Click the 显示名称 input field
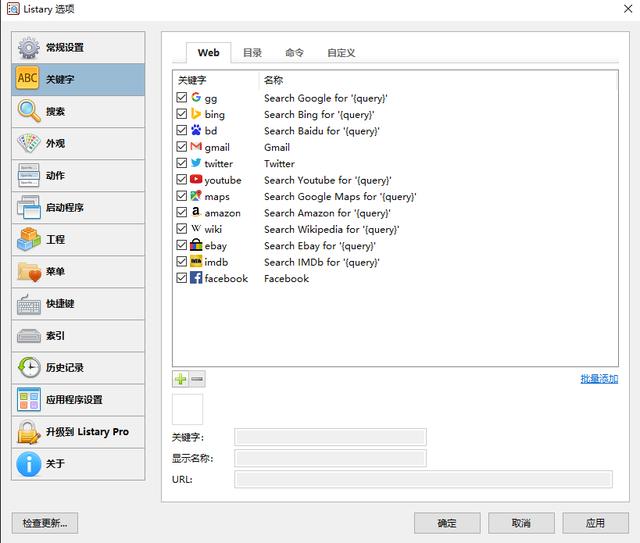Image resolution: width=640 pixels, height=543 pixels. point(330,458)
